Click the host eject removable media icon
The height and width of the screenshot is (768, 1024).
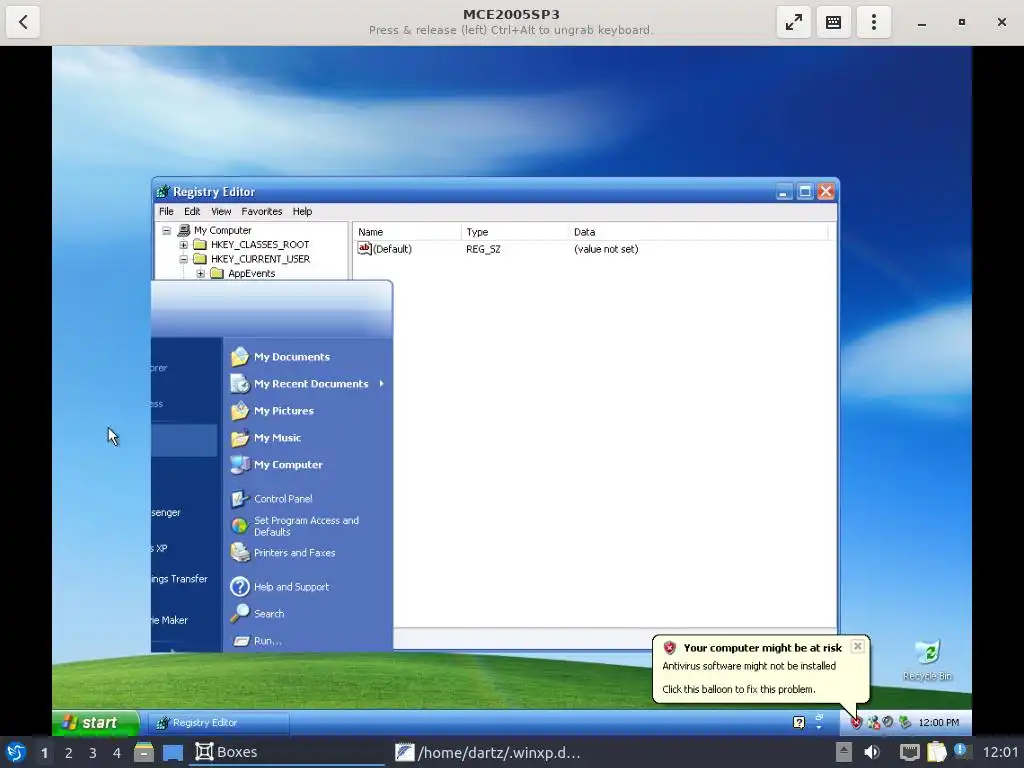click(844, 752)
